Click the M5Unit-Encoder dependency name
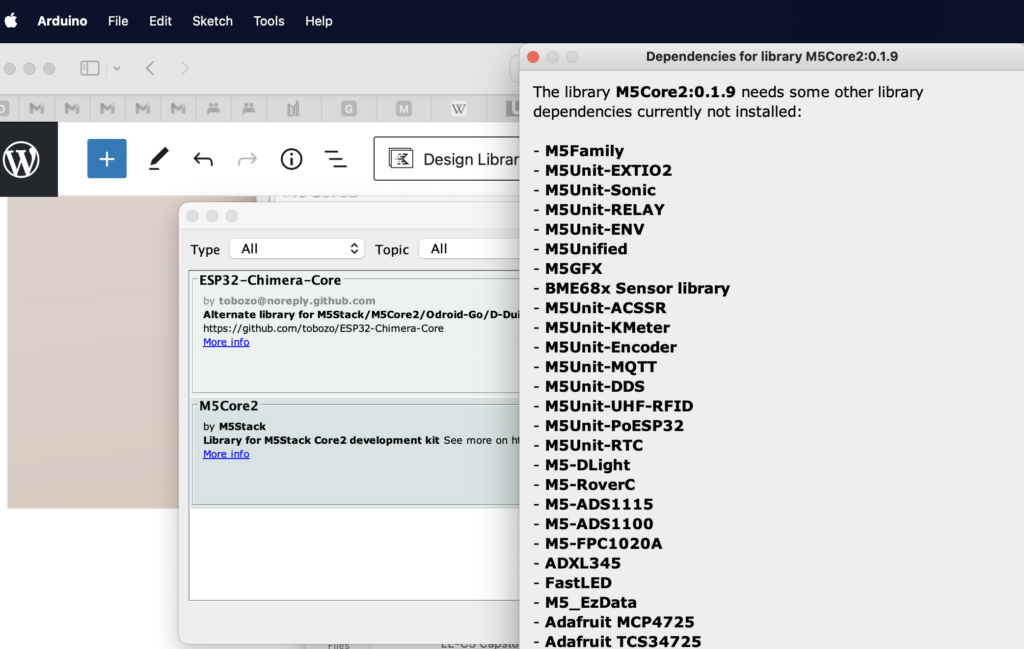1024x649 pixels. [611, 347]
